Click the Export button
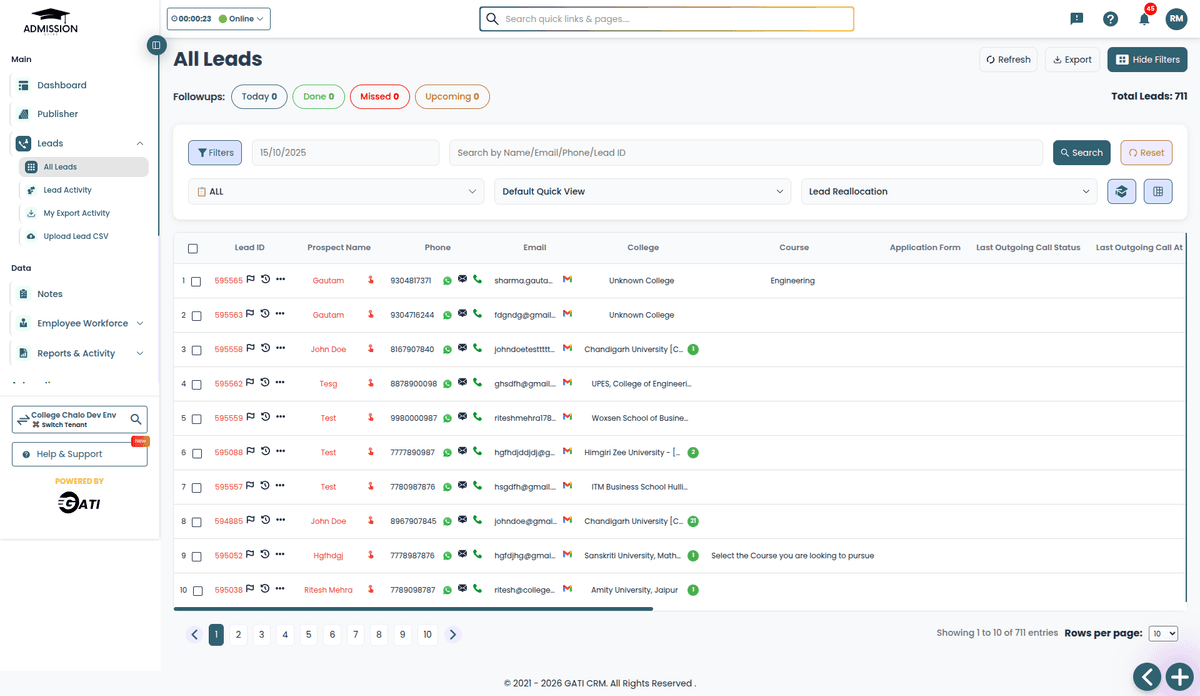 [x=1072, y=60]
